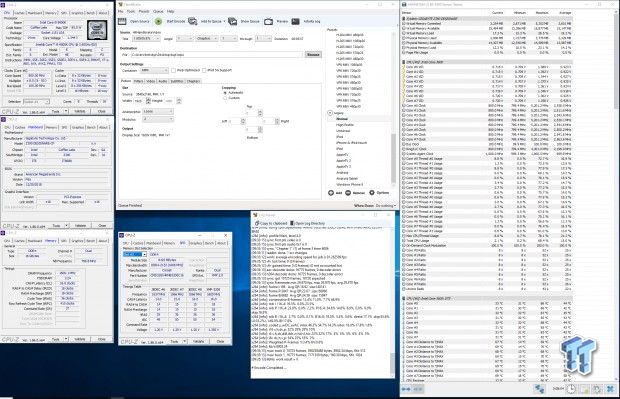Click the HWiNFO clock timer icon
This screenshot has height=399, width=620.
click(x=571, y=389)
